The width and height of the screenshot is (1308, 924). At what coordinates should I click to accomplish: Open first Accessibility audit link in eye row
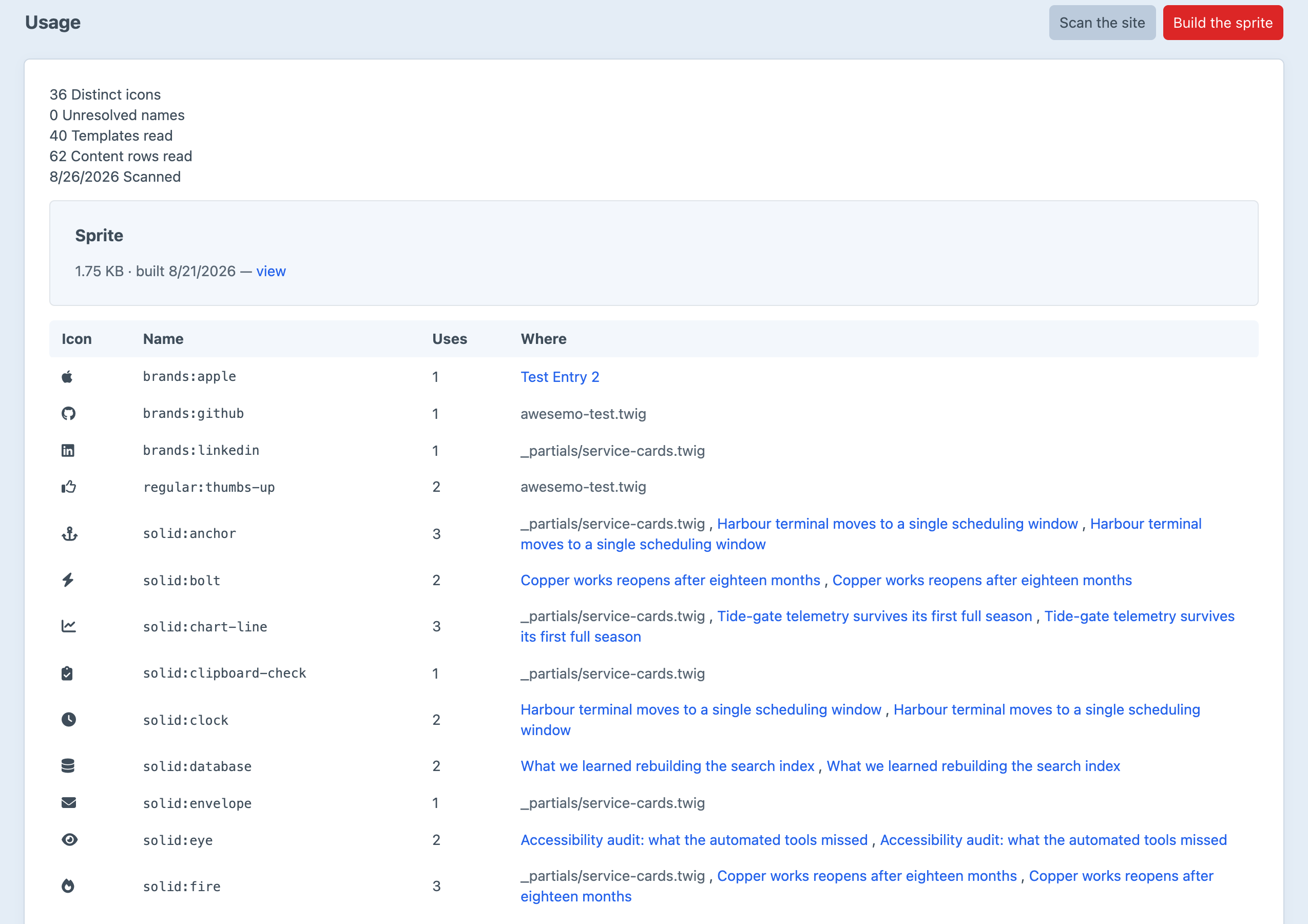point(694,840)
